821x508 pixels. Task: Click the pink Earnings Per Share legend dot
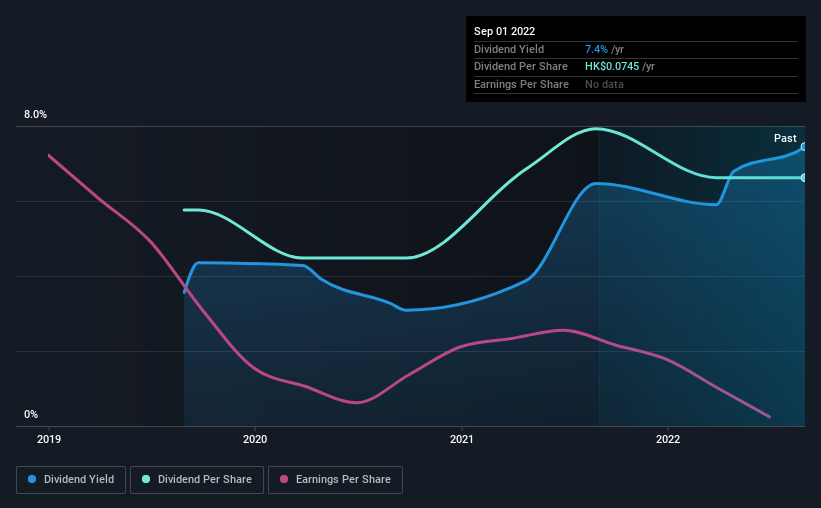click(x=284, y=479)
